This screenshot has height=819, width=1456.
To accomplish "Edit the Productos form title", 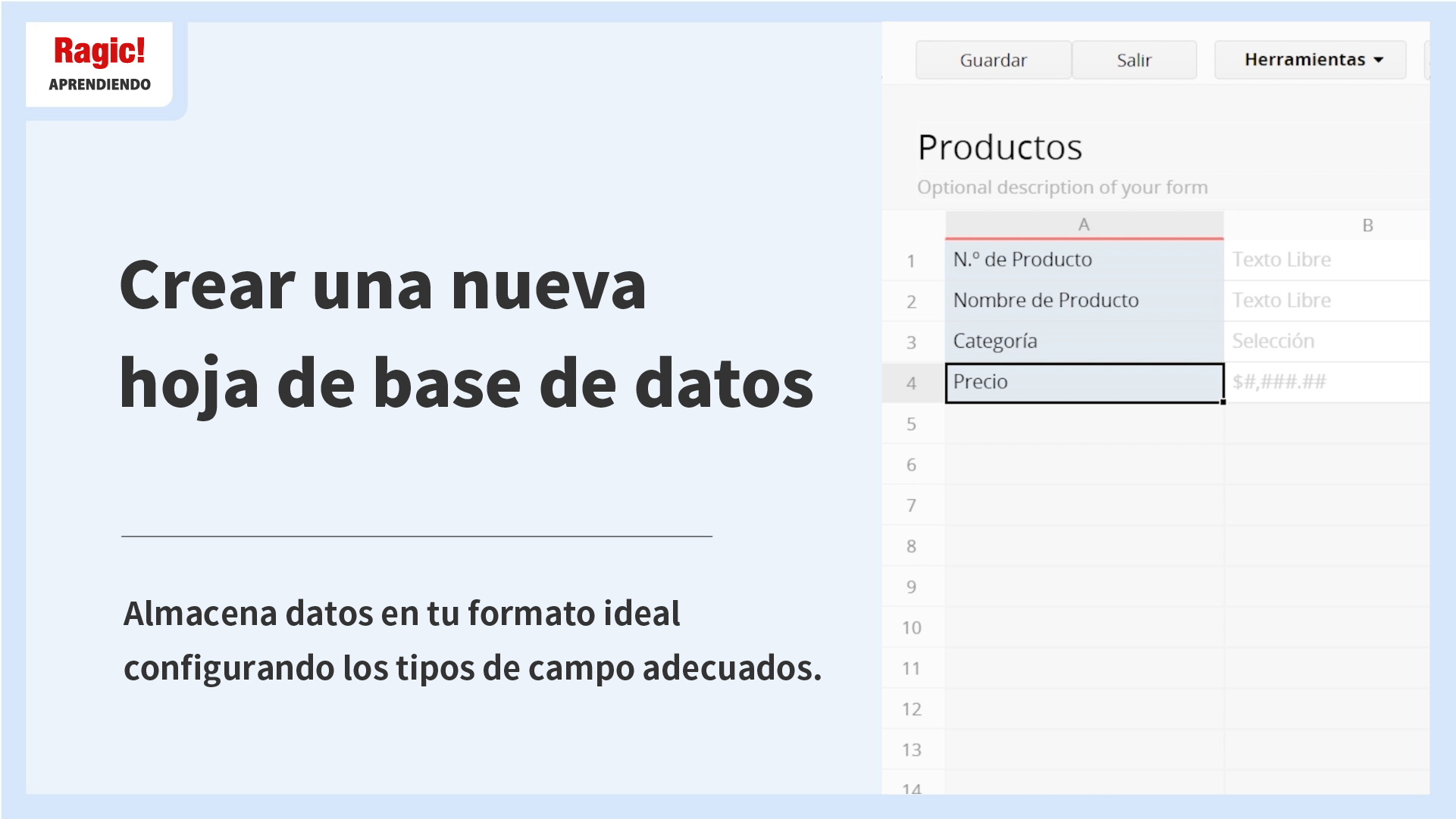I will coord(999,148).
